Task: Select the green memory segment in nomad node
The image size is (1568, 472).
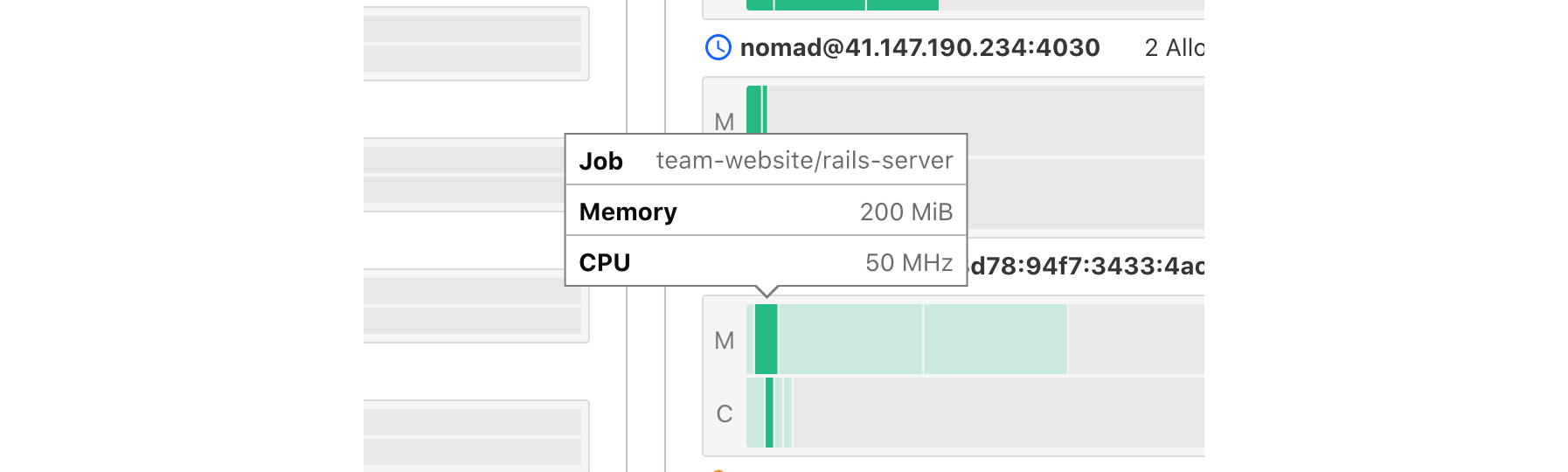Action: click(x=753, y=108)
